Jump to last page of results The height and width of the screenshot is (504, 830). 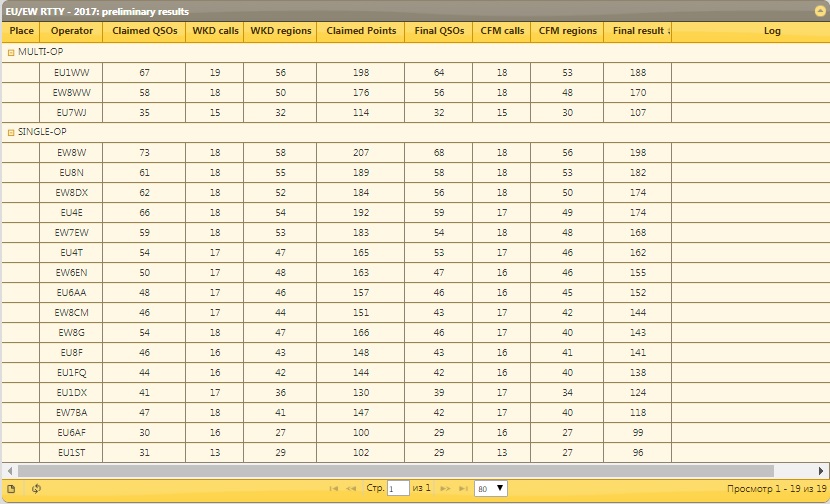coord(463,488)
